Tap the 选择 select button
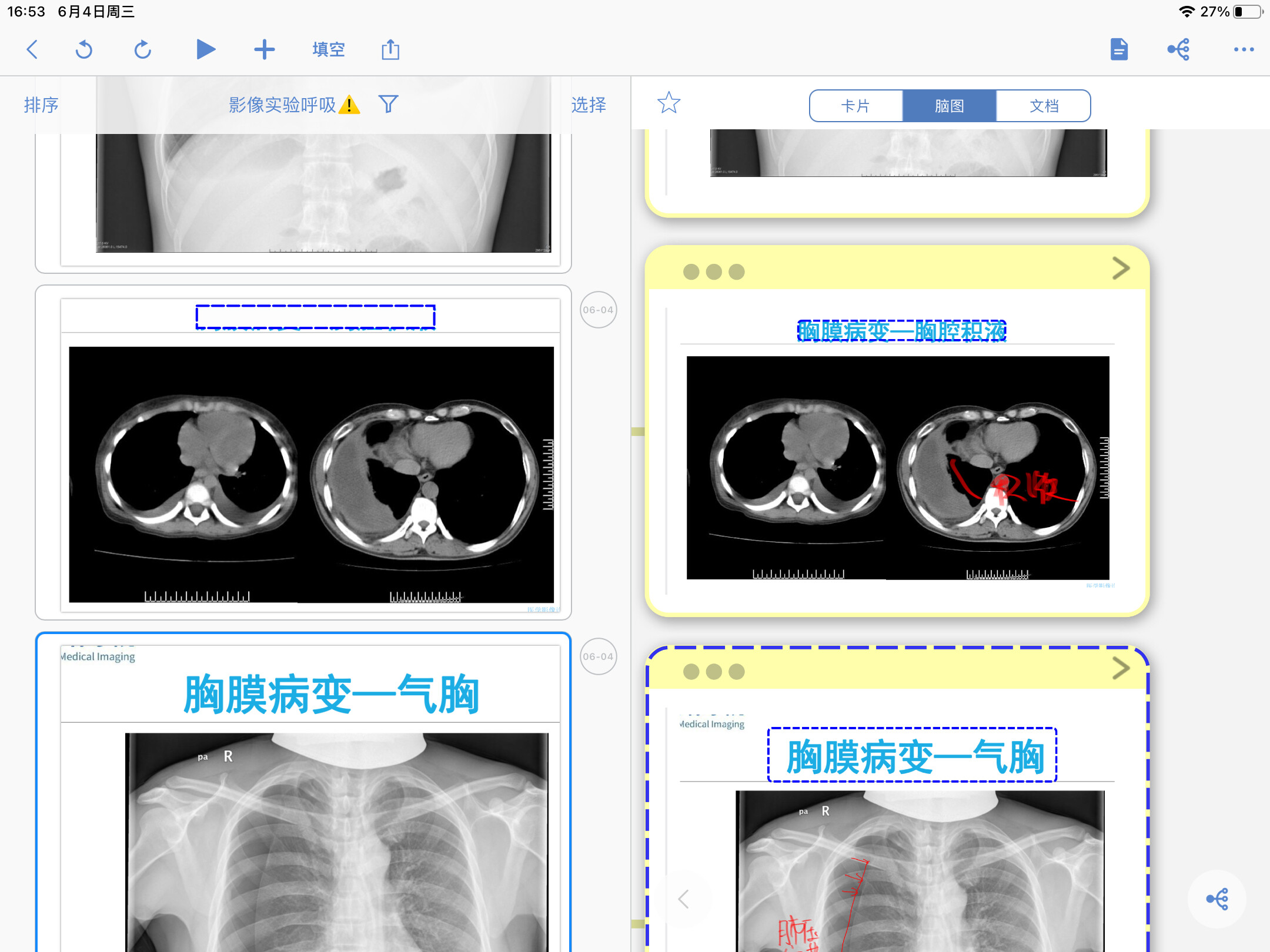 pyautogui.click(x=589, y=105)
